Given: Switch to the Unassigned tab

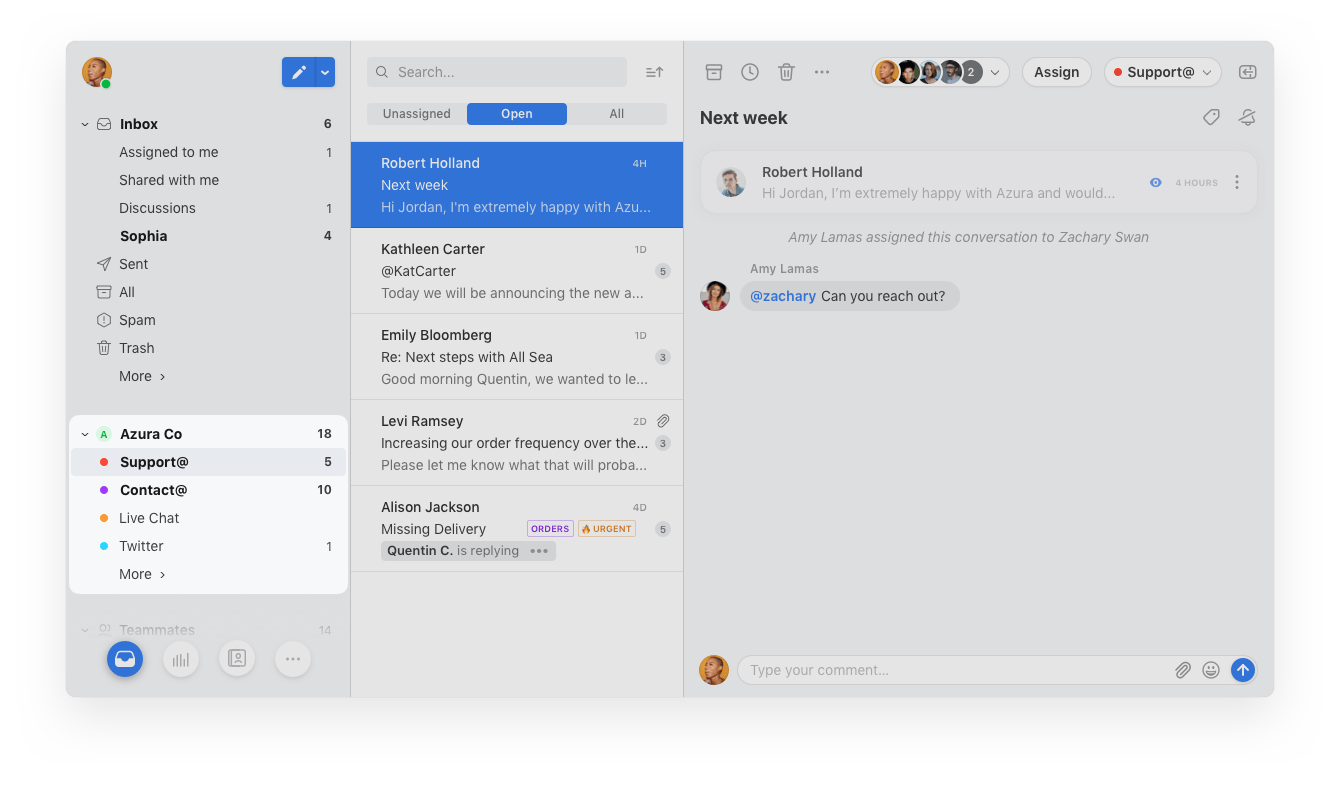Looking at the screenshot, I should pyautogui.click(x=417, y=114).
